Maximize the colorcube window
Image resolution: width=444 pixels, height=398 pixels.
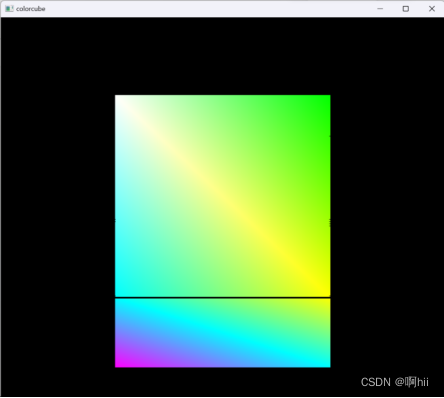tap(406, 9)
